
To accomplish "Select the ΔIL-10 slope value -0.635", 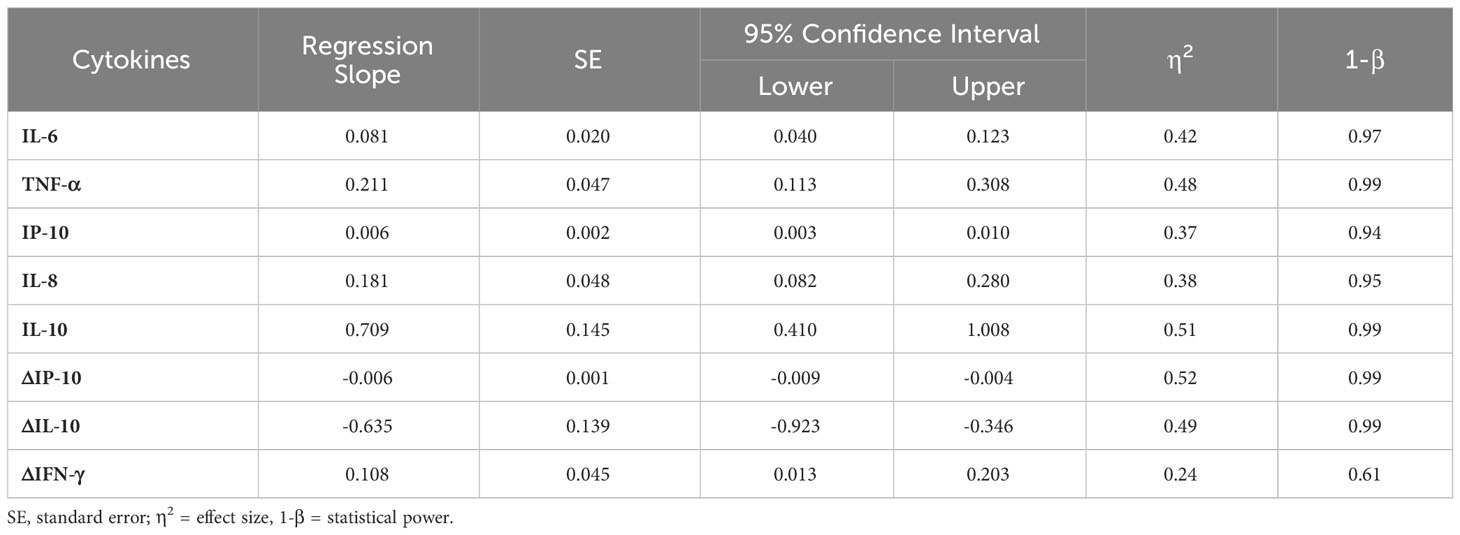I will click(x=368, y=425).
